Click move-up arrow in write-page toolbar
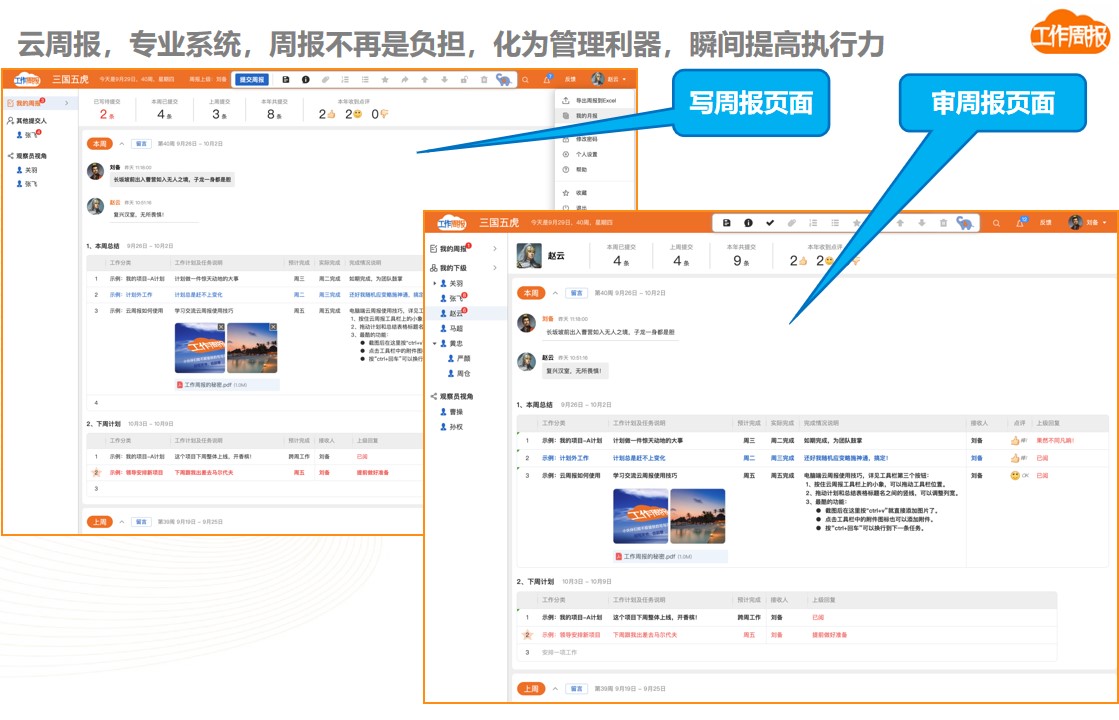 425,79
